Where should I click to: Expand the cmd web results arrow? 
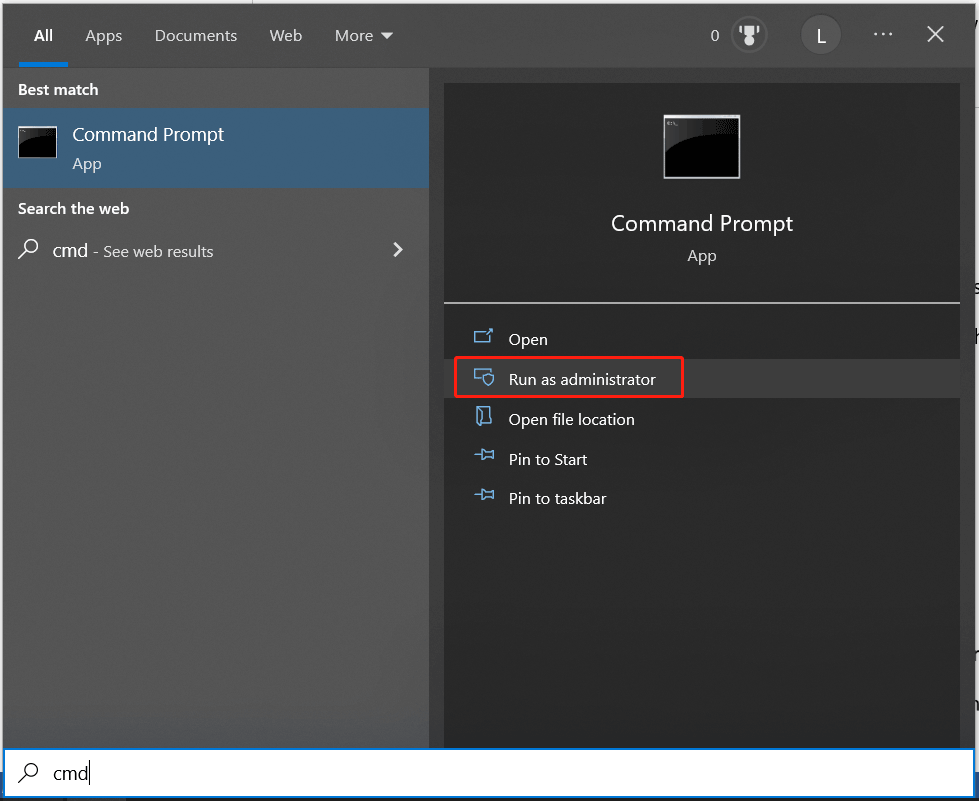point(398,250)
